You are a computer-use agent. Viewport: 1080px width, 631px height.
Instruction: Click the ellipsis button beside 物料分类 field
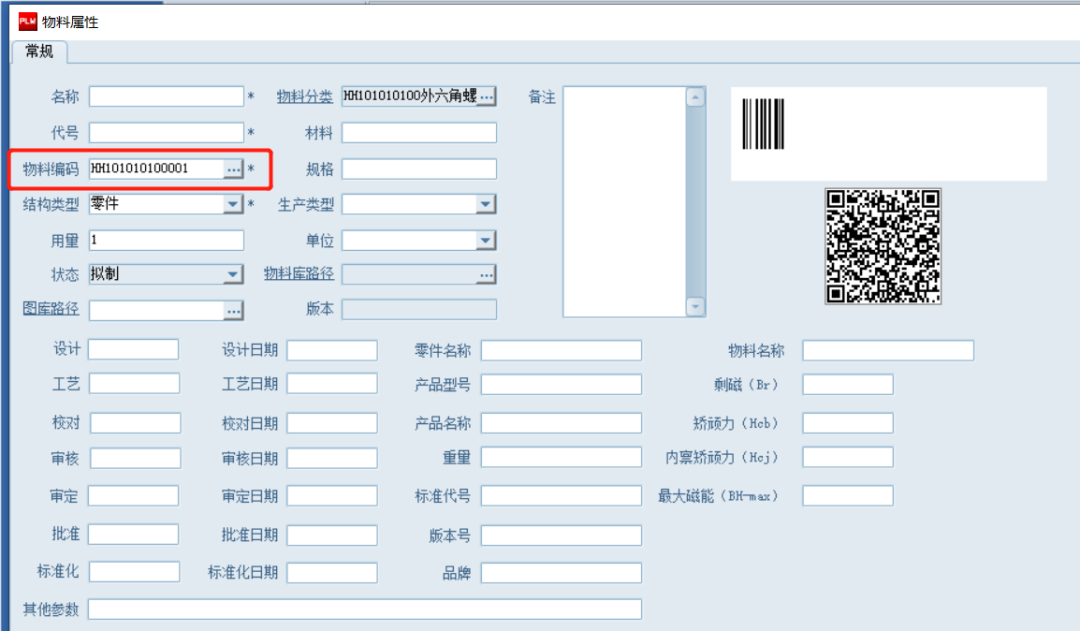coord(486,97)
